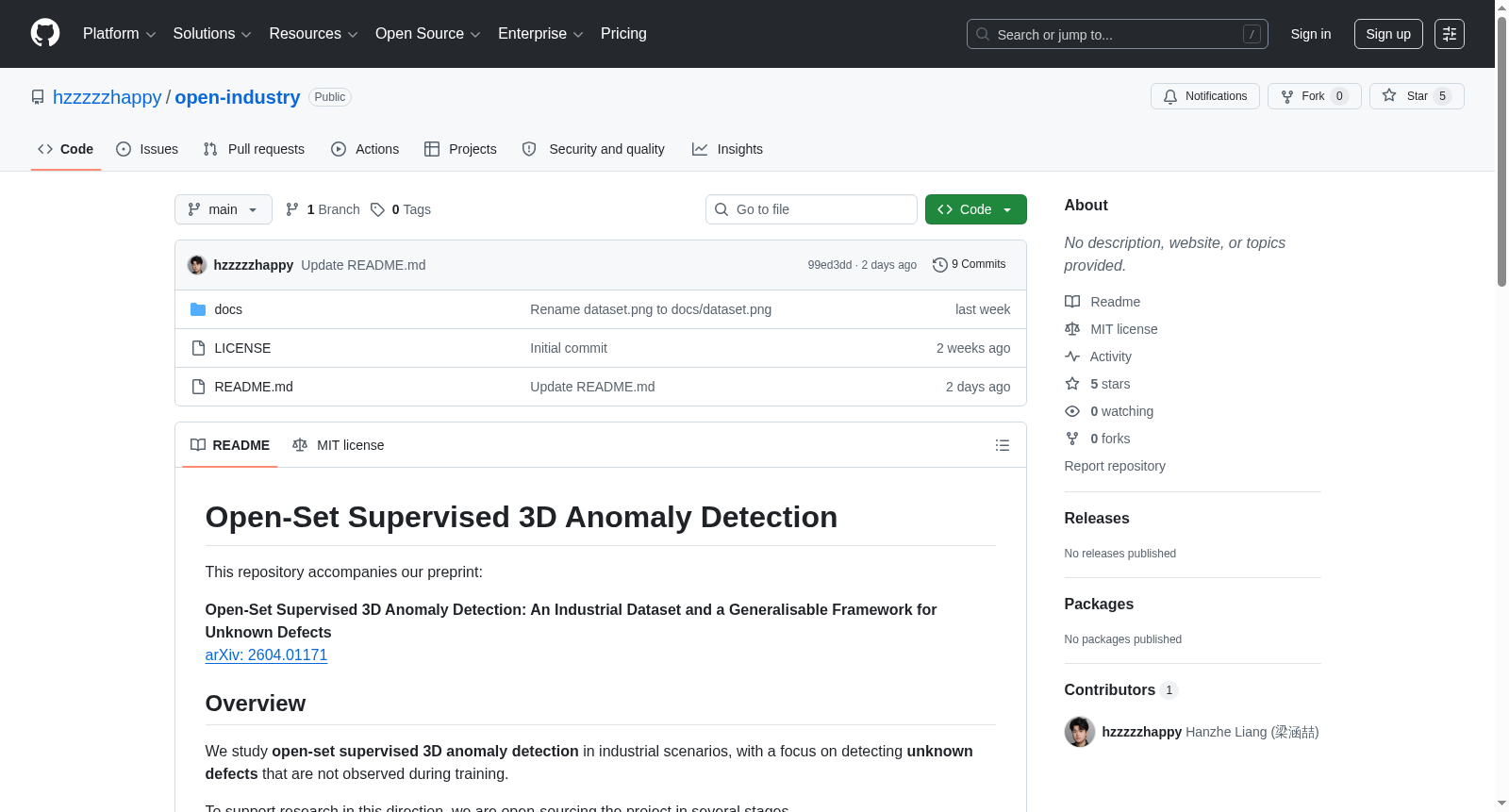Screen dimensions: 1509x812
Task: Open the main branch selector dropdown
Action: [224, 209]
